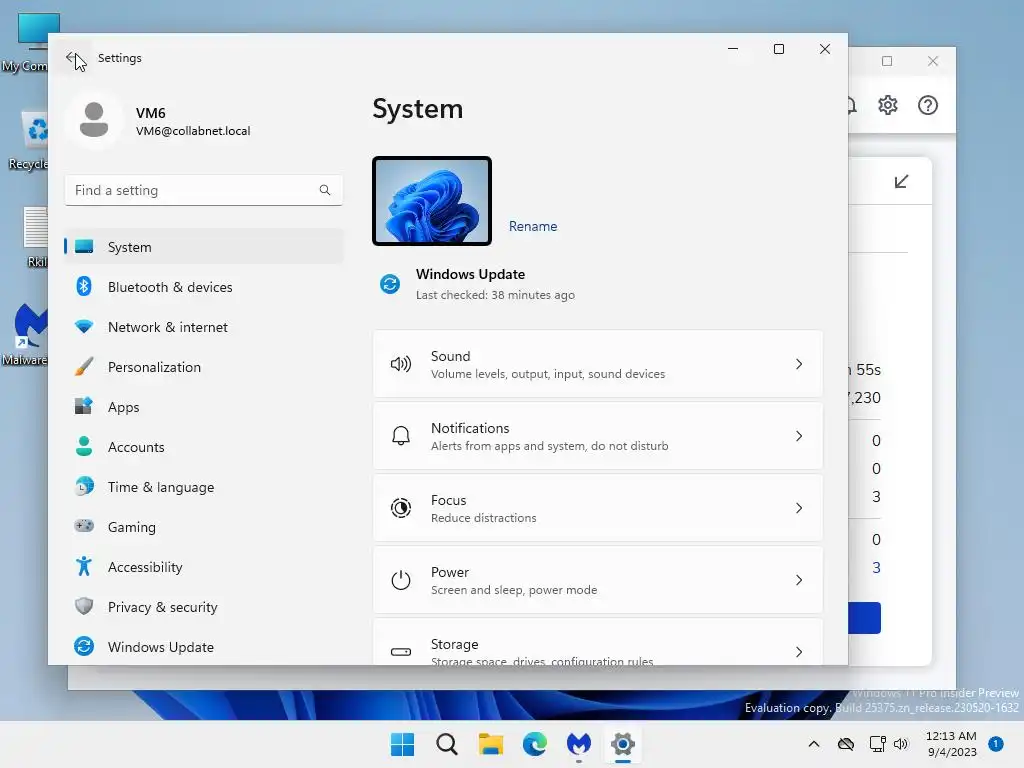Click the cloud sync tray icon
The image size is (1024, 768).
846,744
